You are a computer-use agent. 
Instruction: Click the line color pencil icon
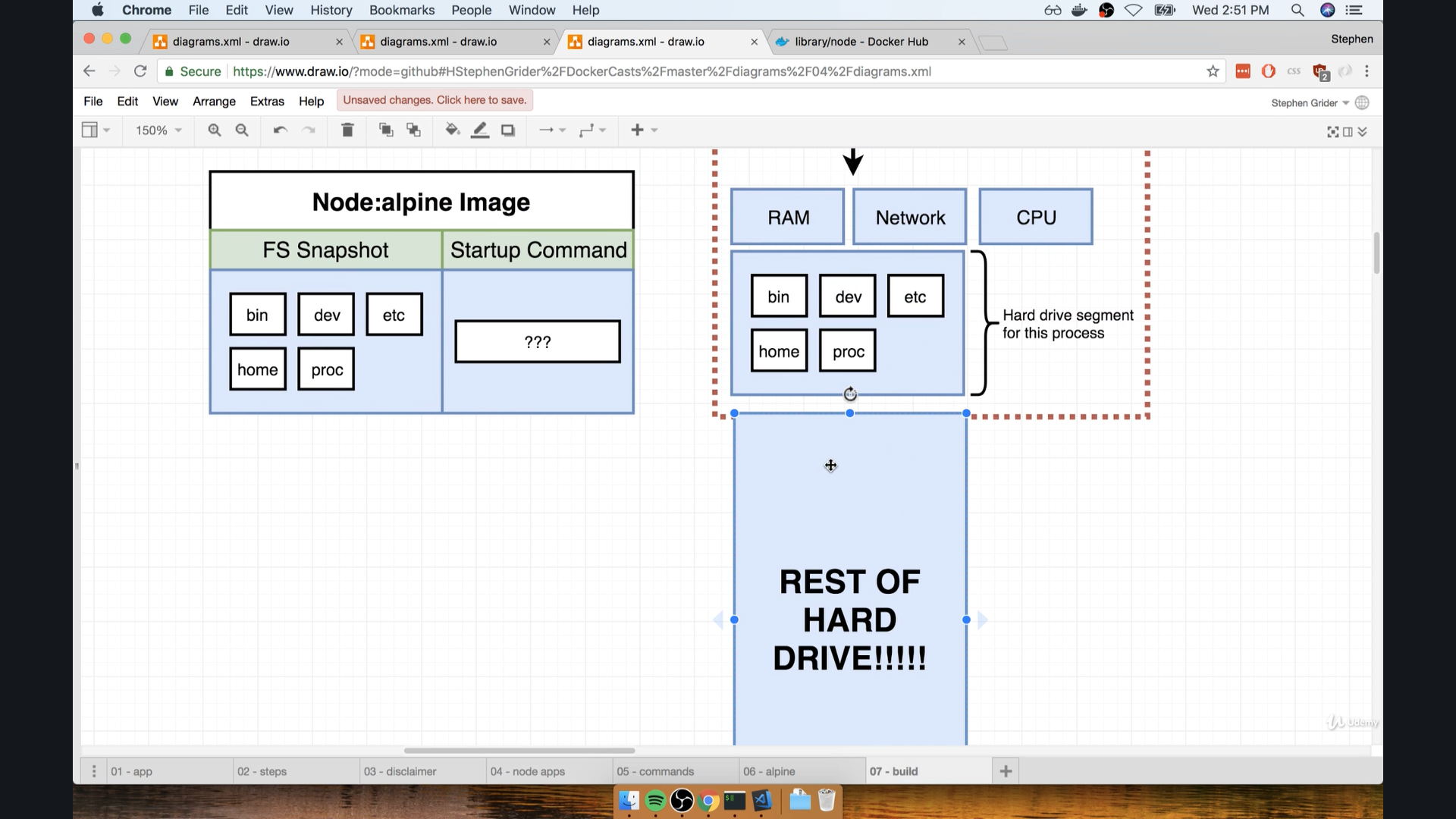(480, 130)
